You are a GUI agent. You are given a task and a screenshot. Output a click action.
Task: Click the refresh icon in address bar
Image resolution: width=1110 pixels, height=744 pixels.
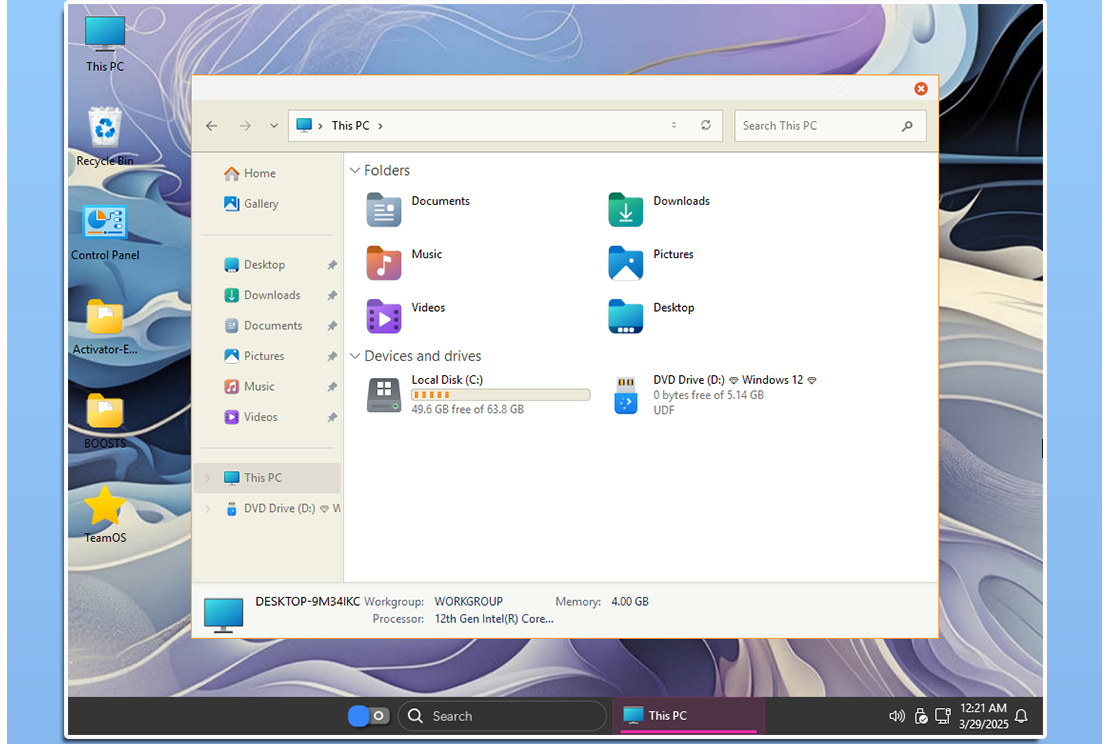[x=706, y=126]
